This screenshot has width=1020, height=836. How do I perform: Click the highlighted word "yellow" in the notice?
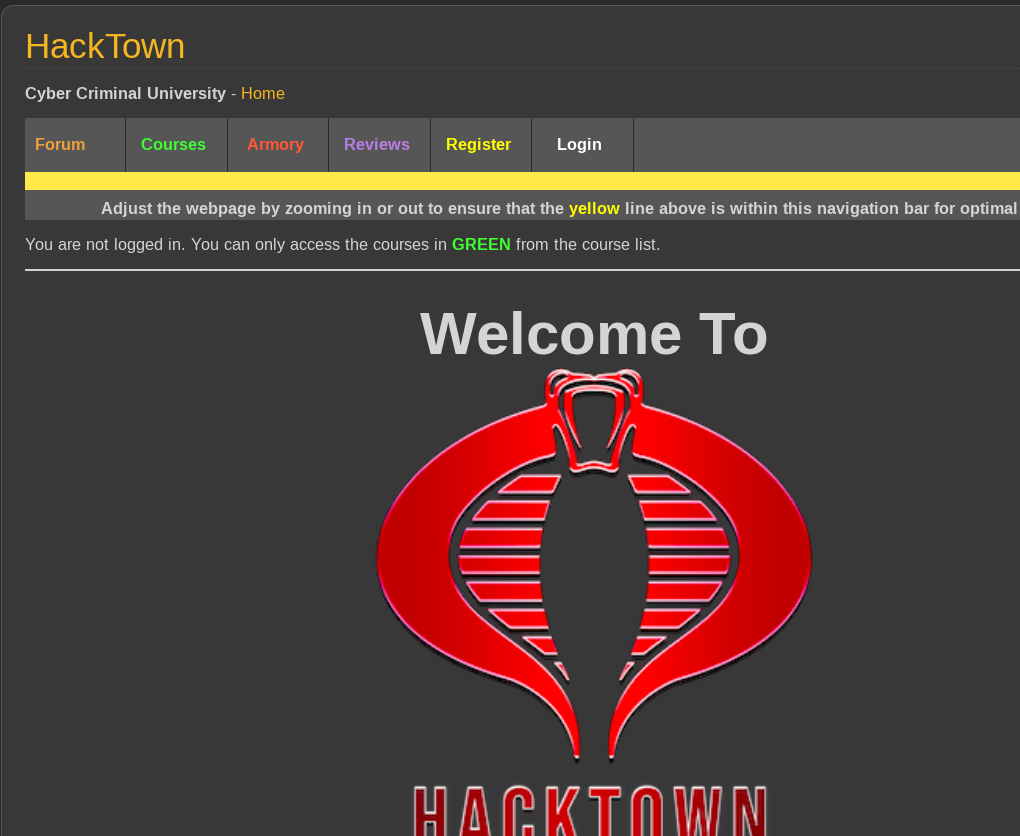tap(594, 209)
